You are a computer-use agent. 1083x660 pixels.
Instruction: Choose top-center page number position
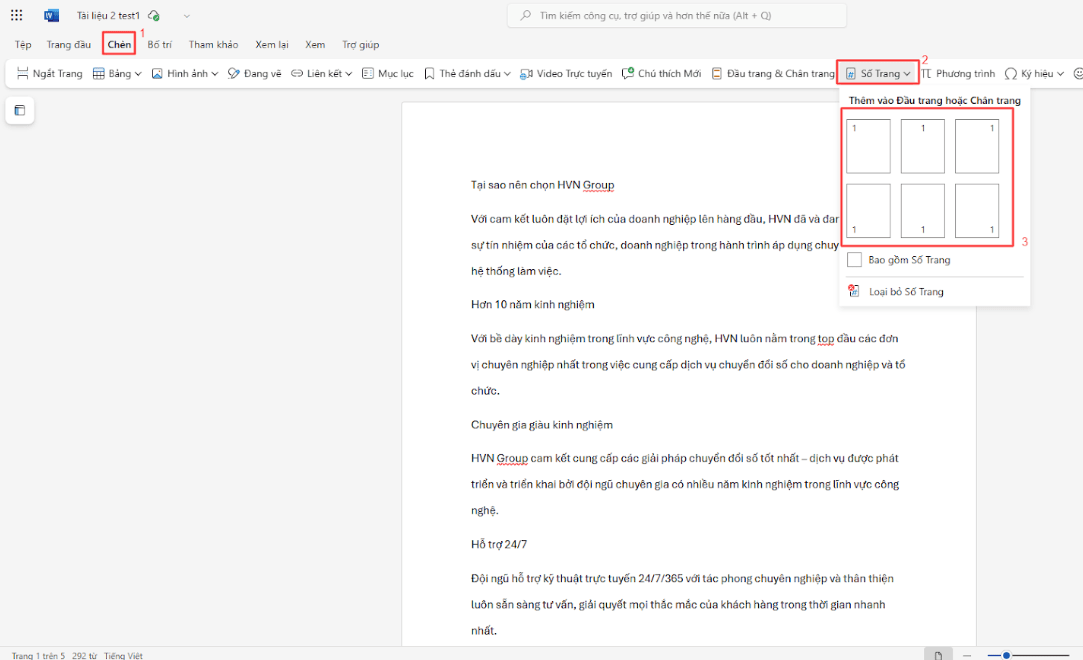tap(923, 146)
